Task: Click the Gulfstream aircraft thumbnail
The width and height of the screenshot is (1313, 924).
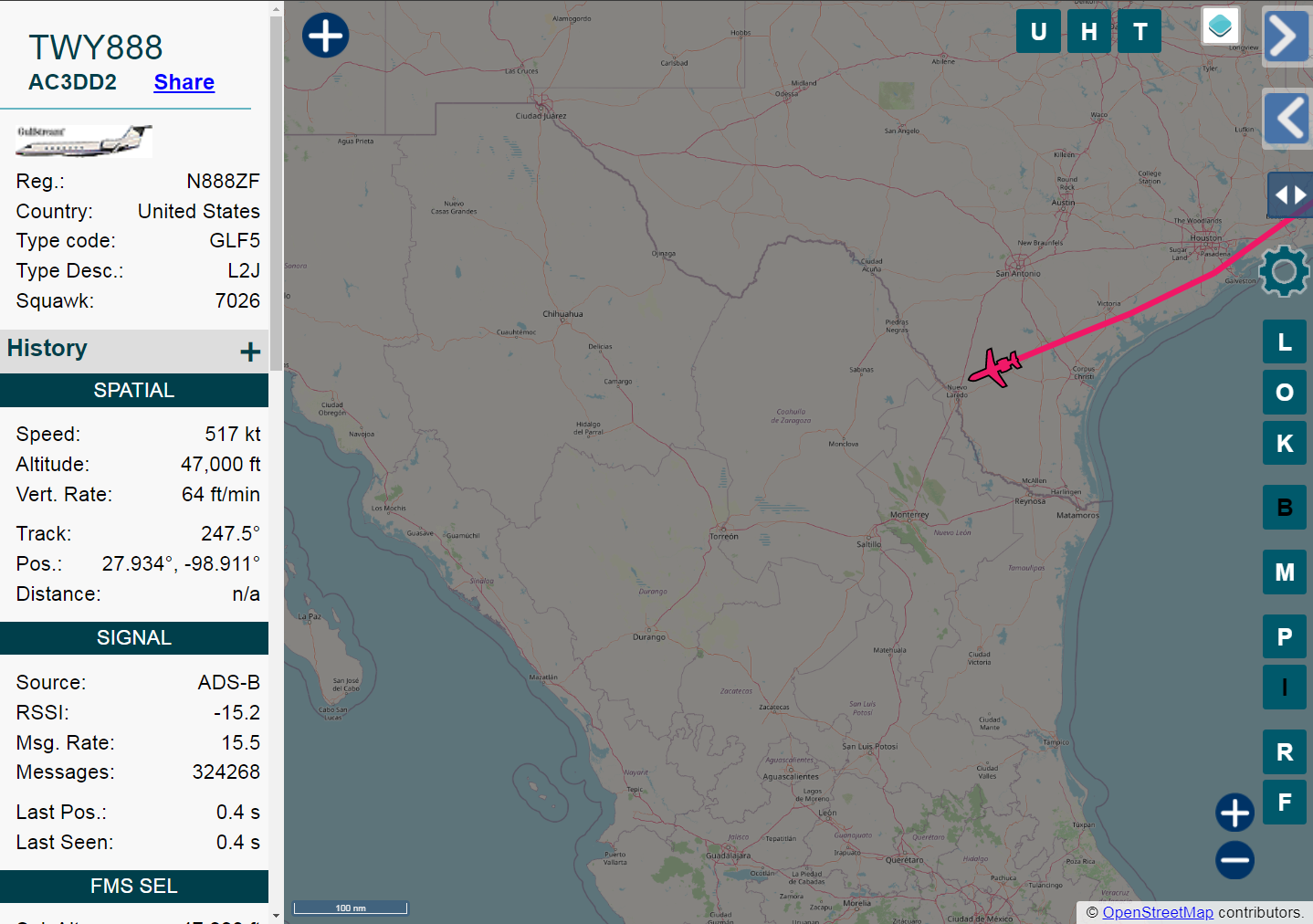Action: click(83, 142)
